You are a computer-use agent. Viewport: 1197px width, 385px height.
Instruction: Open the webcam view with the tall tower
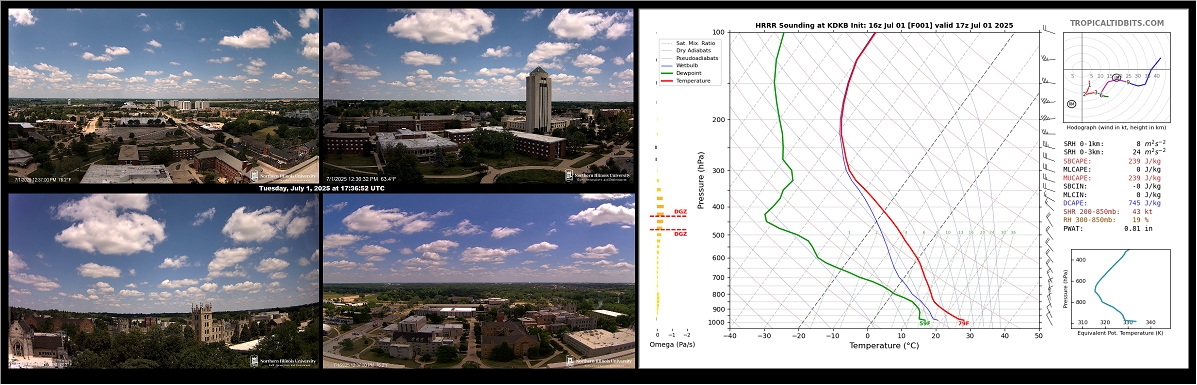(x=478, y=96)
